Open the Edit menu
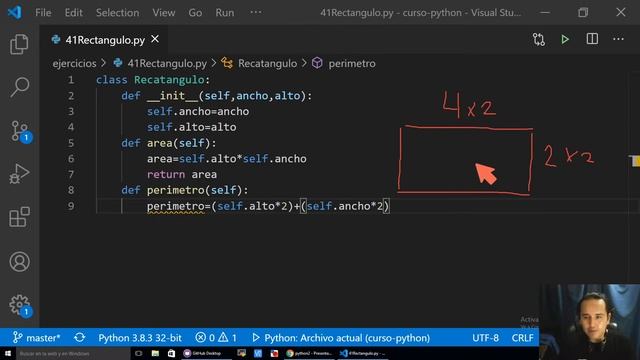The image size is (640, 360). coord(73,13)
